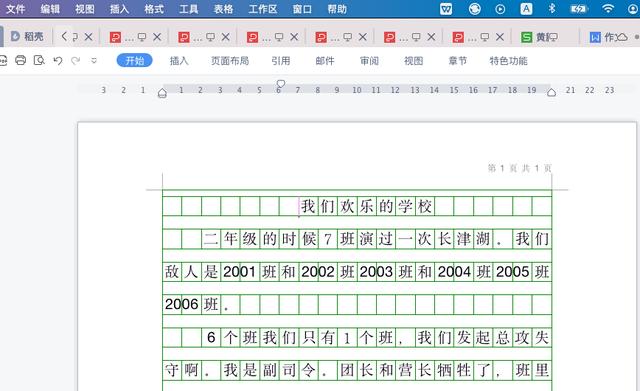Click the Redo arrow icon
The image size is (640, 391).
(x=76, y=60)
